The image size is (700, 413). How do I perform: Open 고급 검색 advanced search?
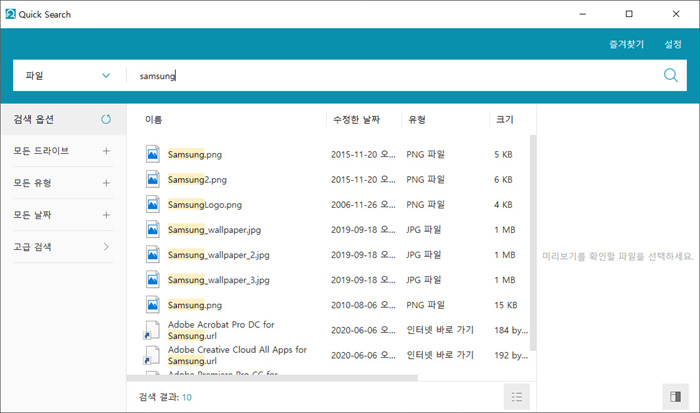coord(106,246)
